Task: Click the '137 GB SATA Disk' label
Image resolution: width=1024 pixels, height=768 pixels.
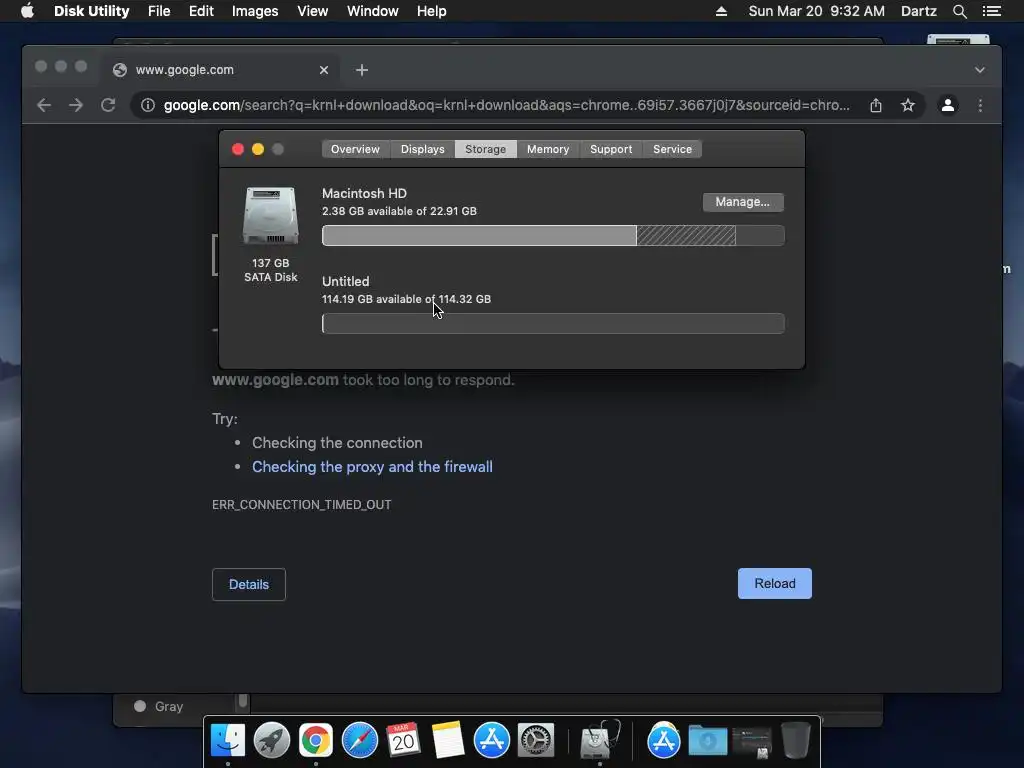Action: pos(270,270)
